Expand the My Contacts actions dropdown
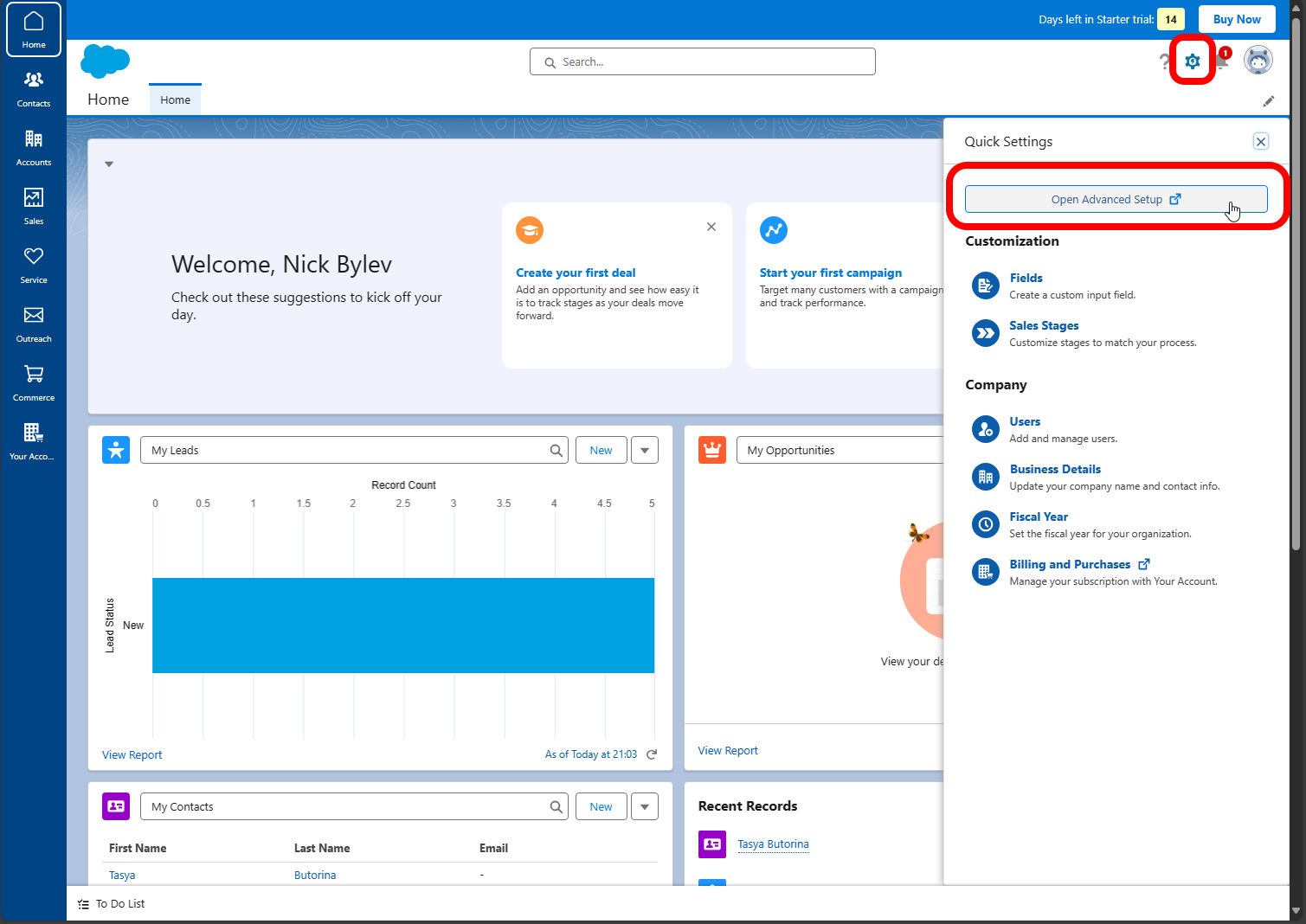This screenshot has width=1306, height=924. coord(645,806)
